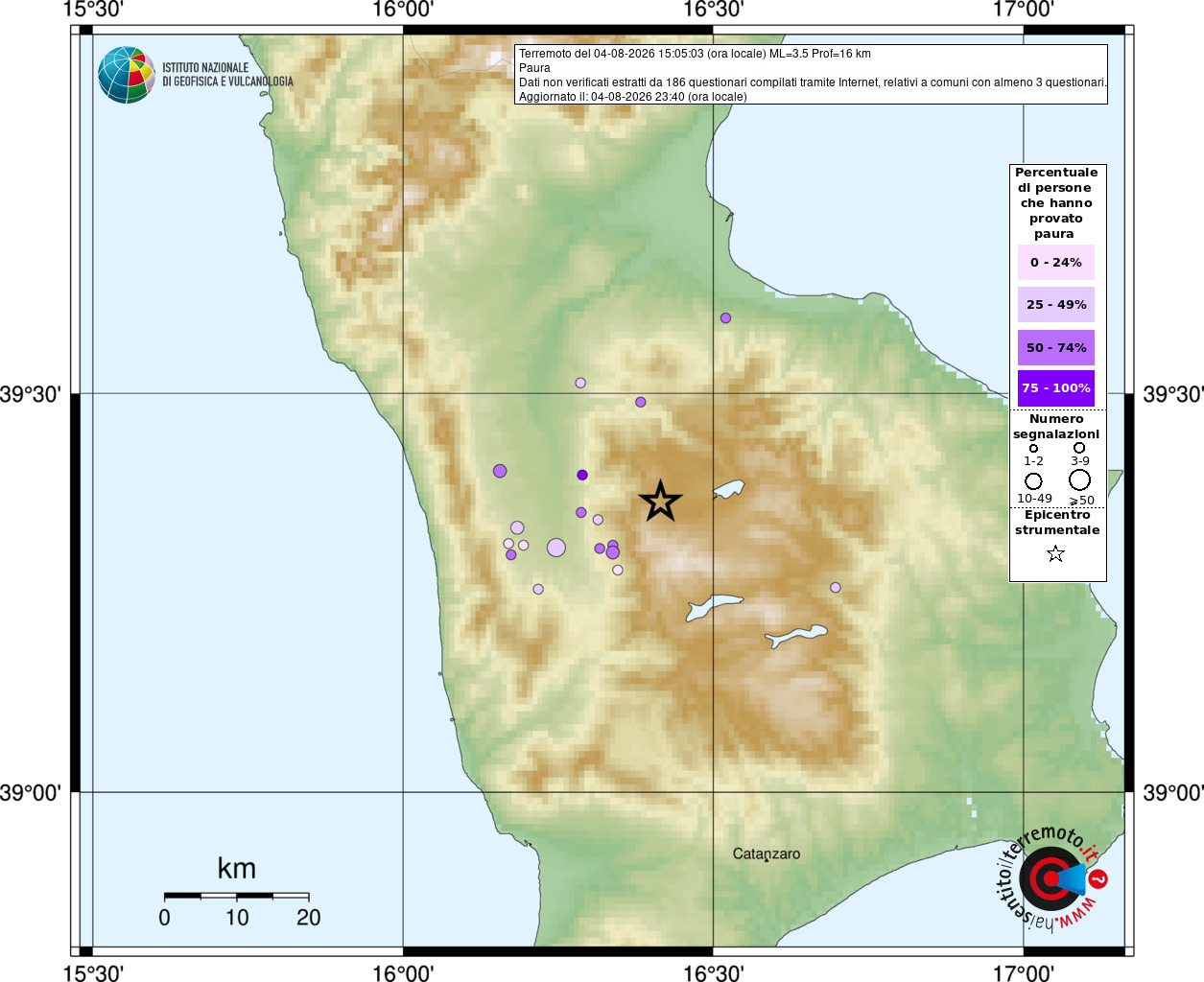Click the 'Aggiornato il: 04-08-2026 23:40' line
1204x982 pixels.
point(632,97)
